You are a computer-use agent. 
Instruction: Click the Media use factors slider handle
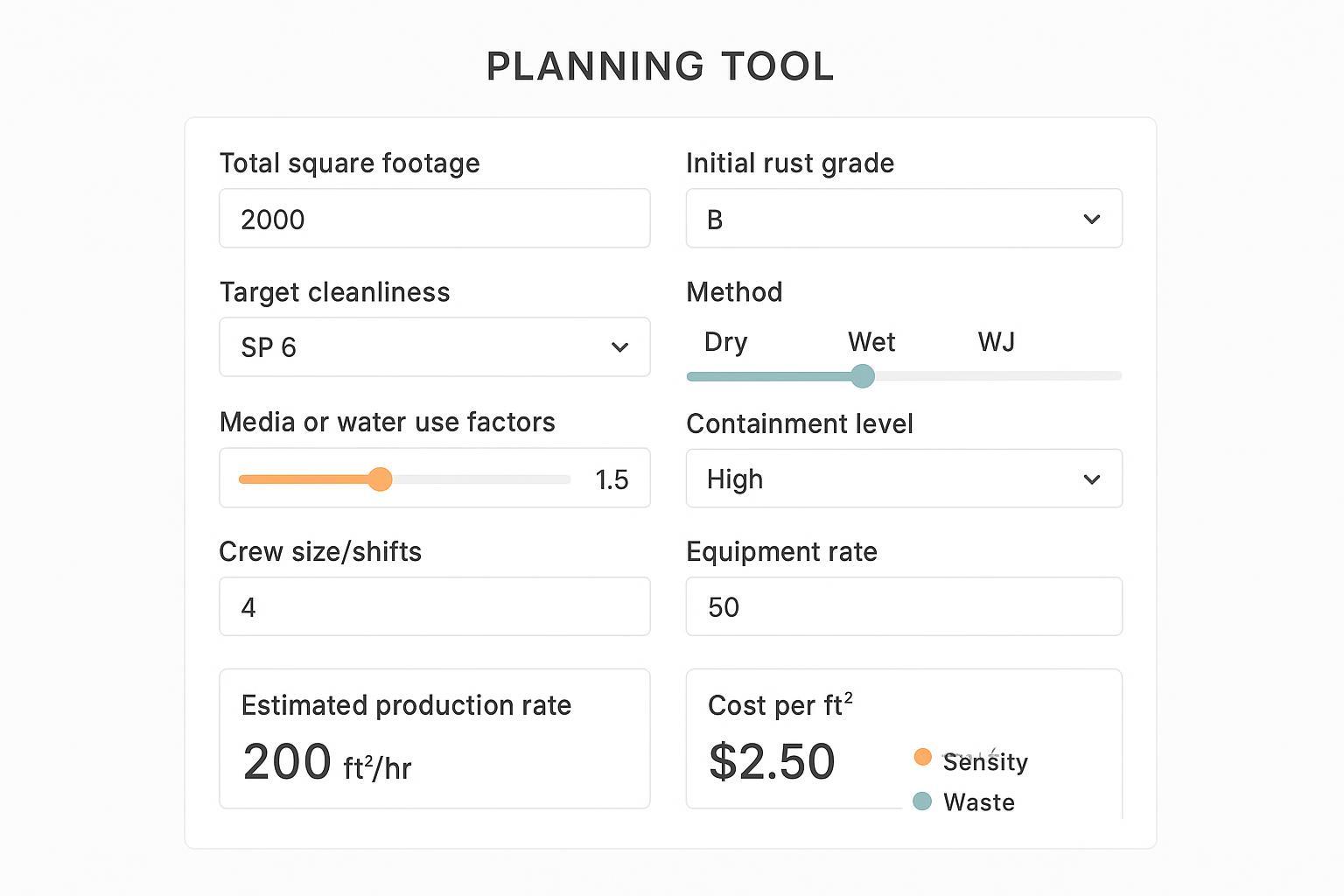pyautogui.click(x=381, y=479)
